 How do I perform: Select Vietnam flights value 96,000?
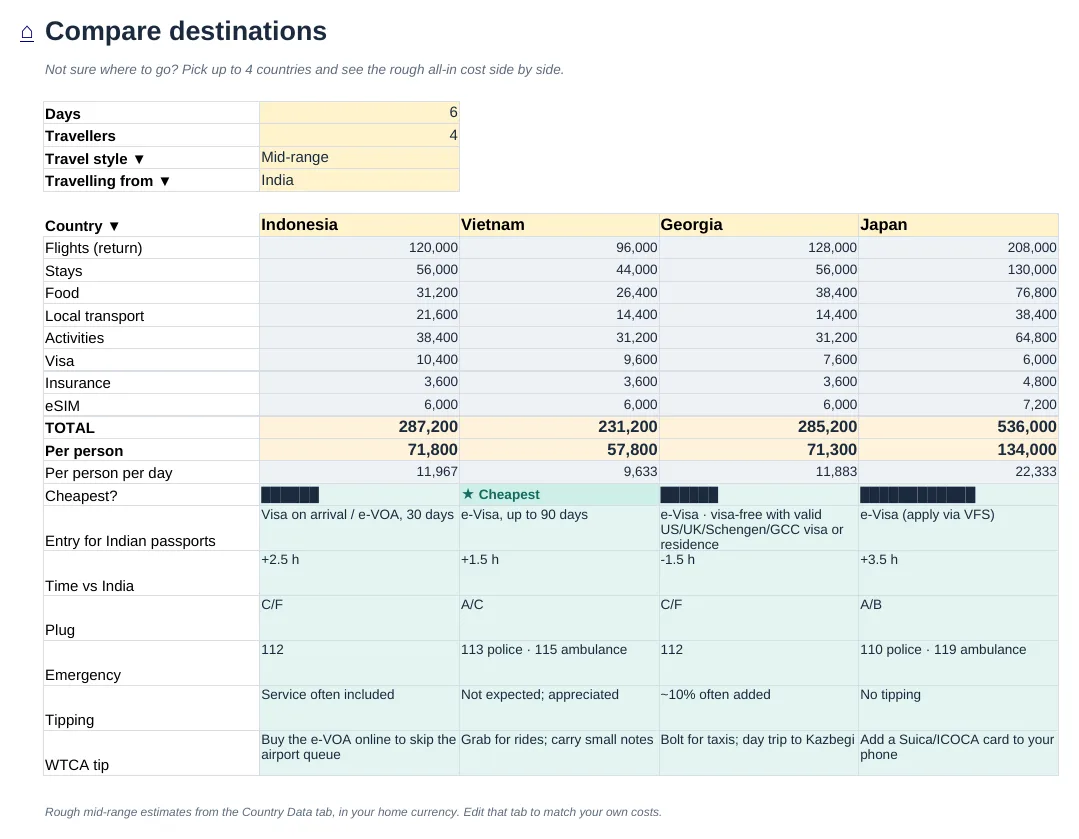[x=559, y=248]
